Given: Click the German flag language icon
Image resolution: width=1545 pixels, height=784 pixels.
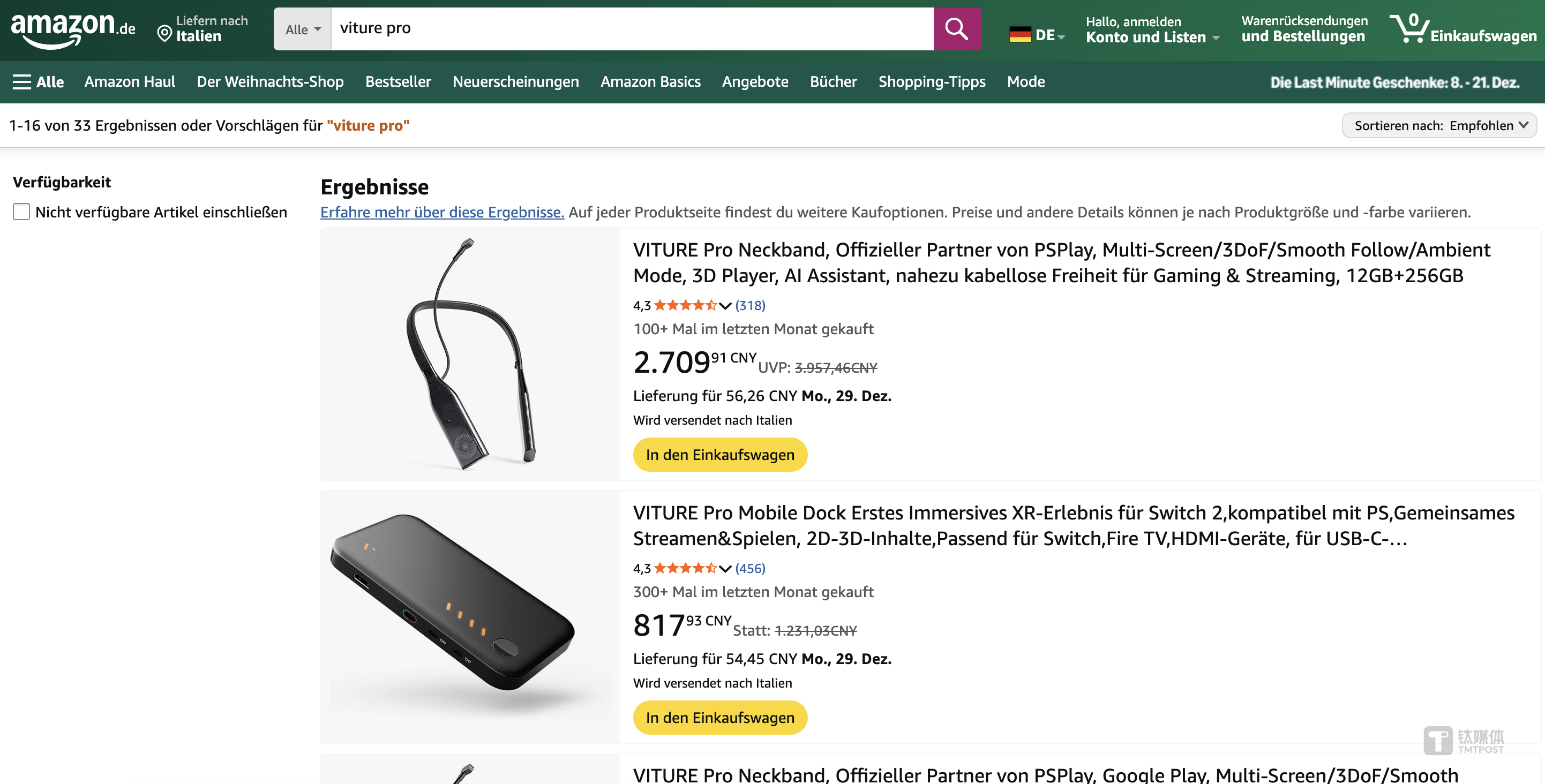Looking at the screenshot, I should 1019,35.
